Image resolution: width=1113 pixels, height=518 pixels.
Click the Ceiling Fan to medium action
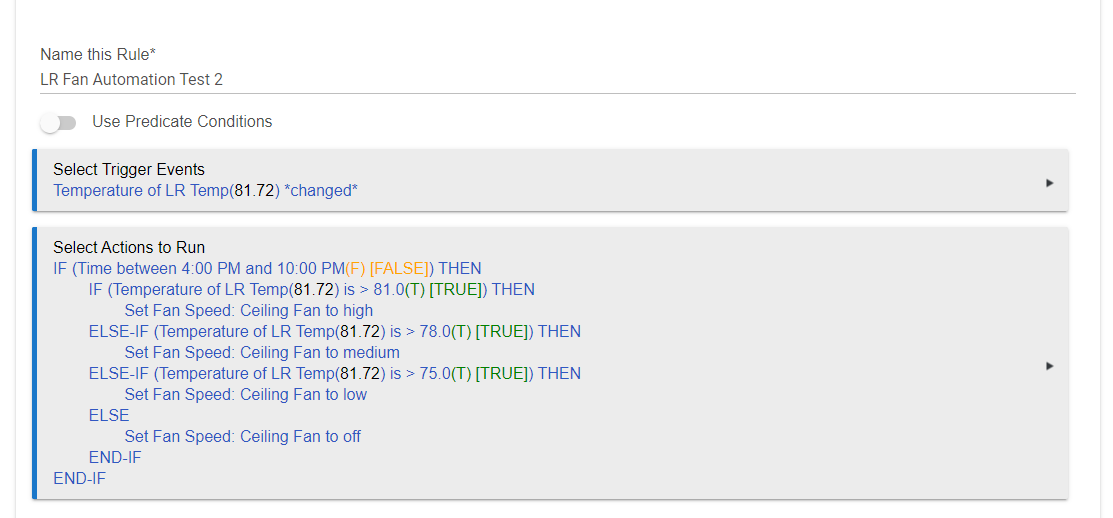pos(262,353)
